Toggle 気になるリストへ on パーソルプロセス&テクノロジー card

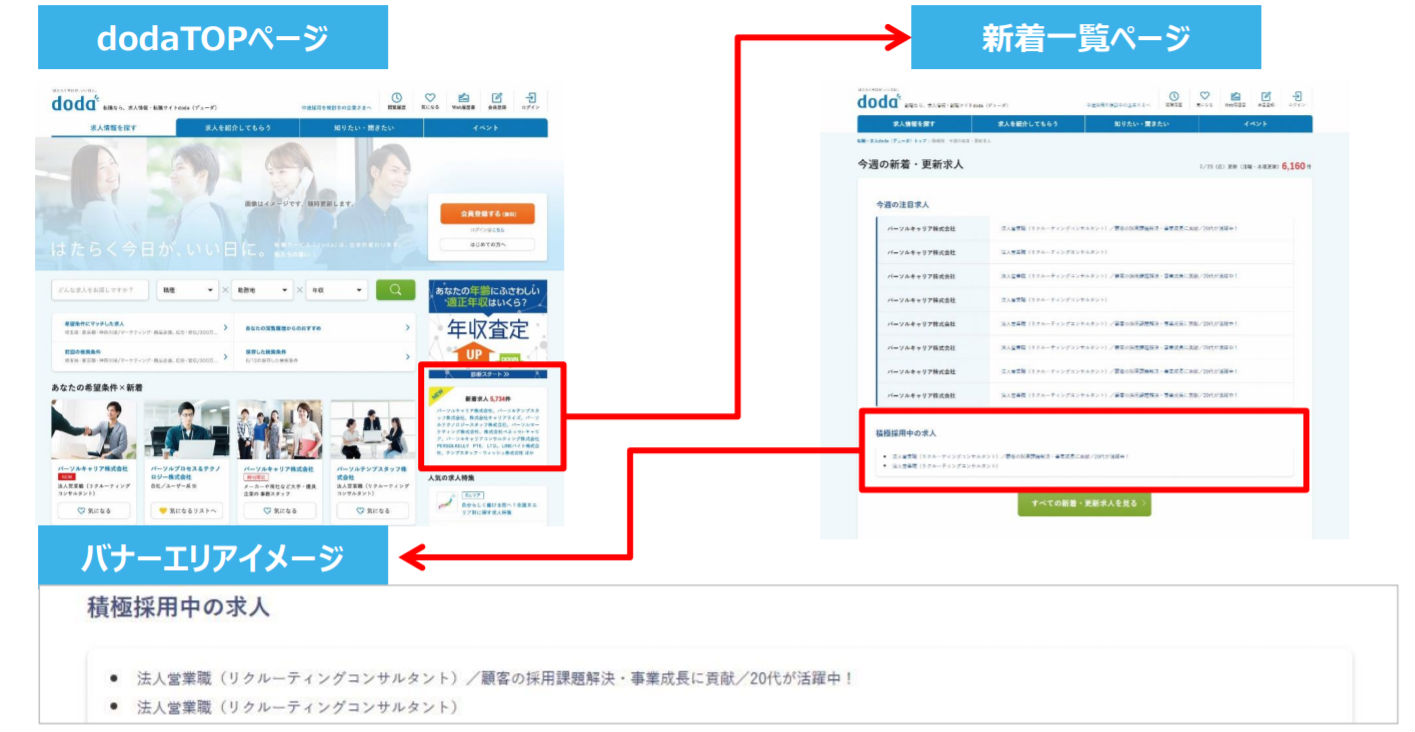coord(187,511)
